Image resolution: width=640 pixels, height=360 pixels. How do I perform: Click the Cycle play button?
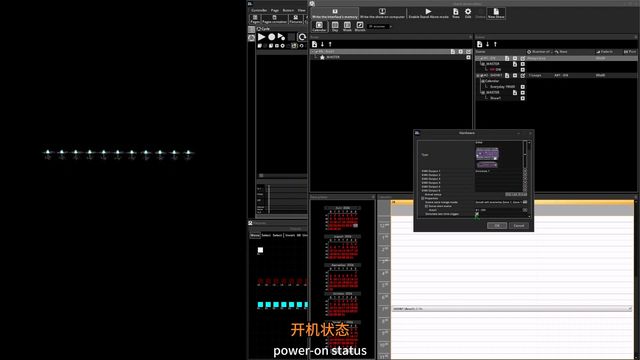pyautogui.click(x=262, y=37)
